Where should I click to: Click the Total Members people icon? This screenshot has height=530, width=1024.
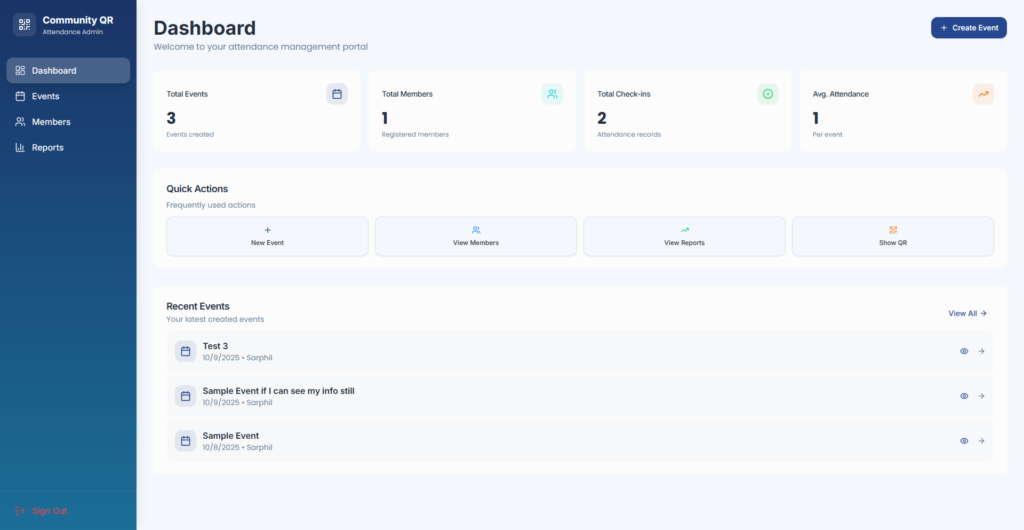coord(552,94)
